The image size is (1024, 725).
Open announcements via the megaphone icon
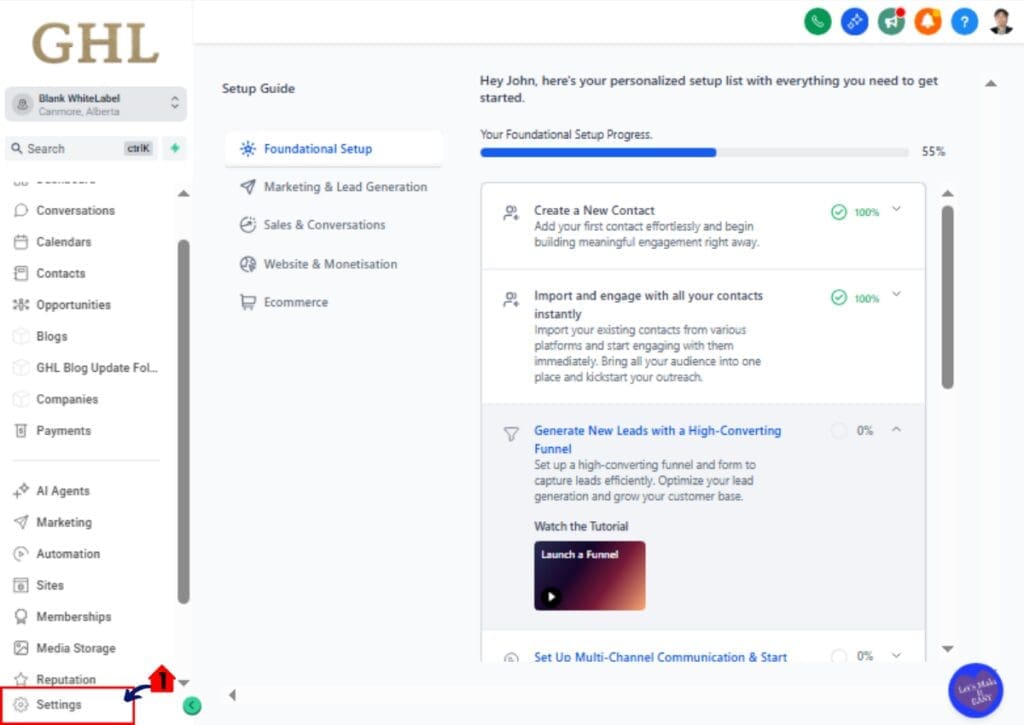pyautogui.click(x=891, y=21)
